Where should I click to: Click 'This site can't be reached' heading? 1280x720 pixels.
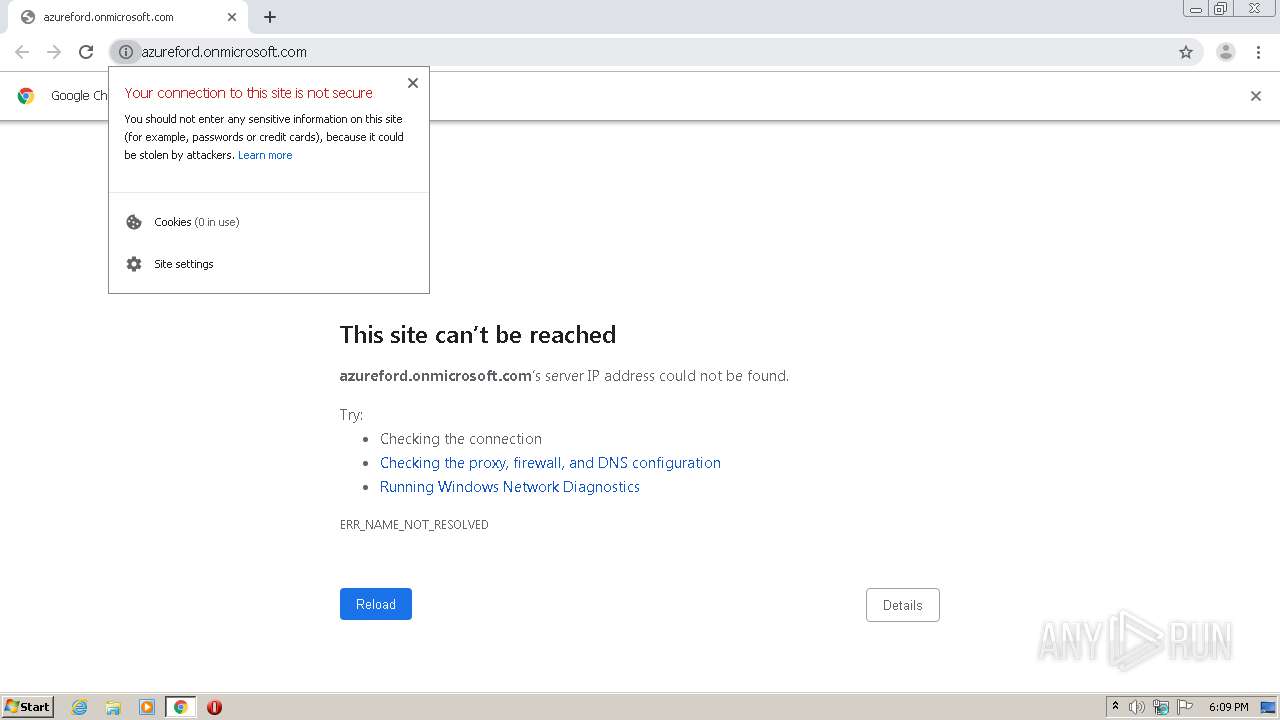tap(478, 334)
